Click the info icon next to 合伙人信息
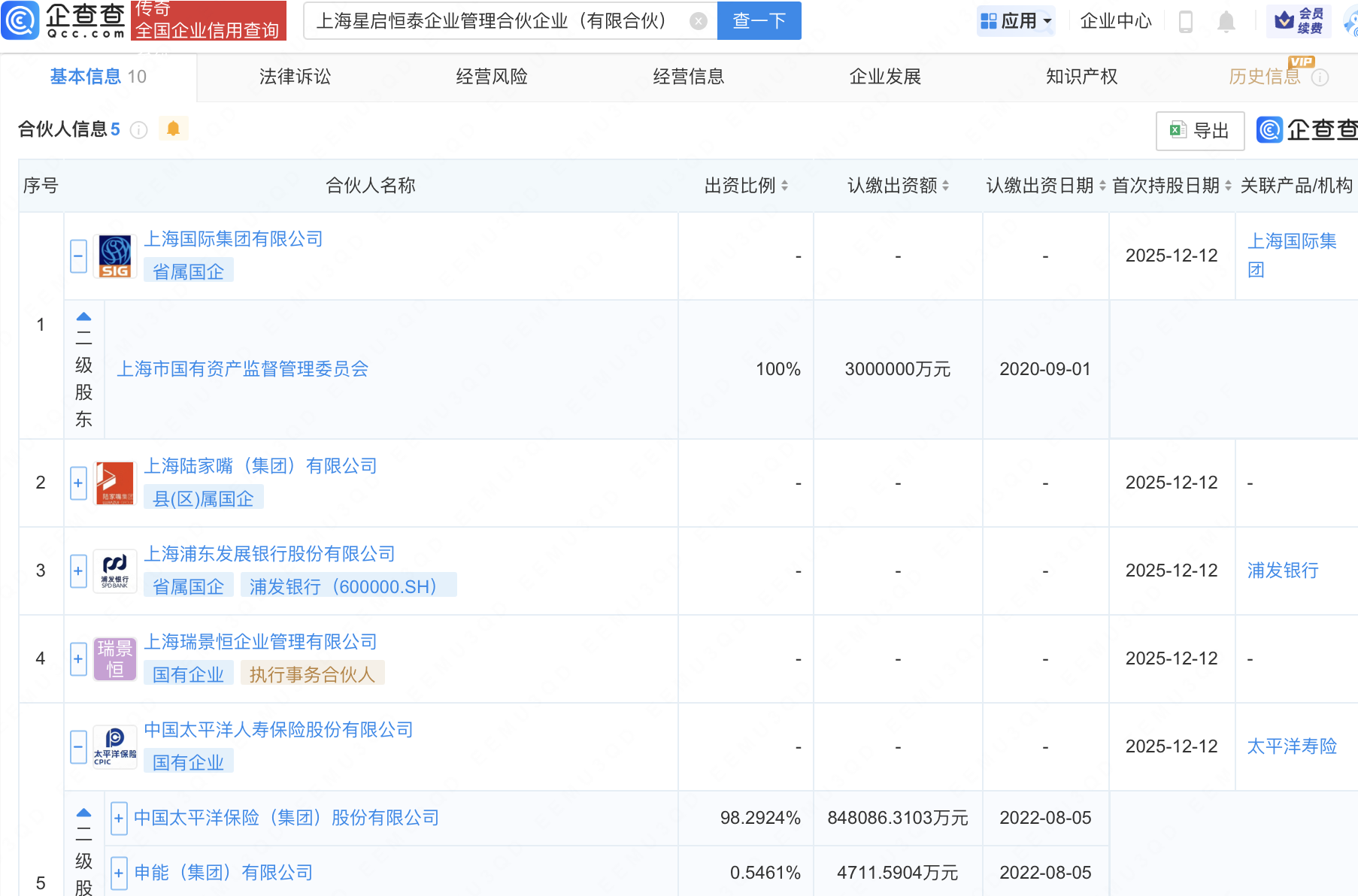1358x896 pixels. [x=138, y=130]
